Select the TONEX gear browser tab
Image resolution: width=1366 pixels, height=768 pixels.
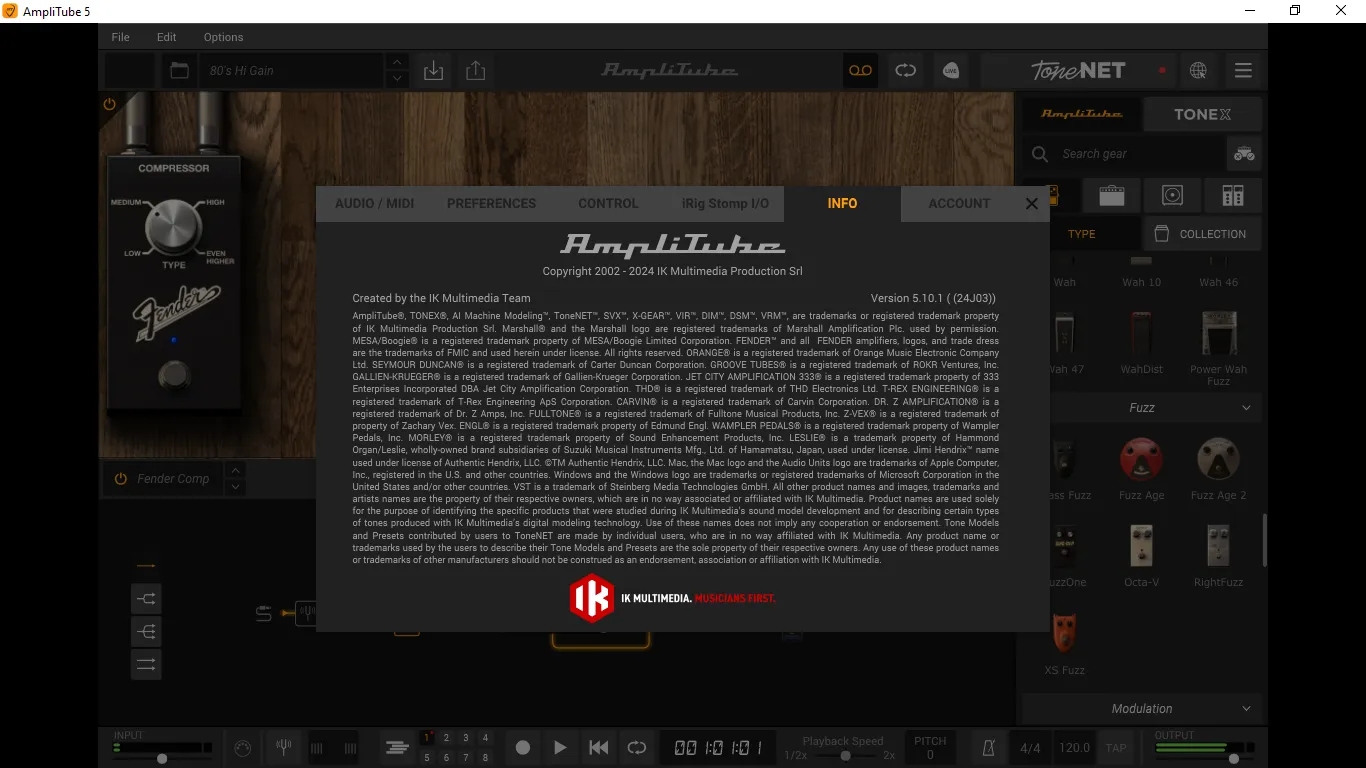(x=1202, y=114)
